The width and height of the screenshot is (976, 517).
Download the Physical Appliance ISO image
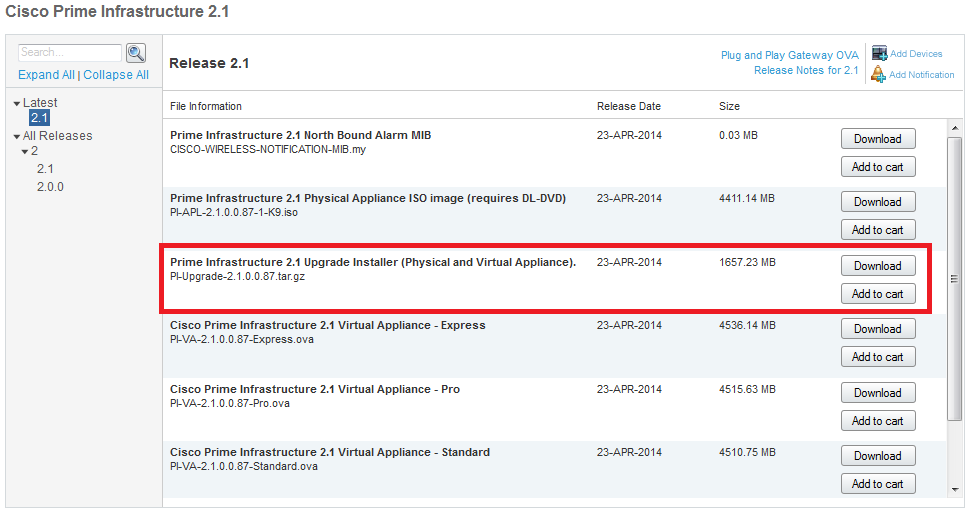coord(877,202)
